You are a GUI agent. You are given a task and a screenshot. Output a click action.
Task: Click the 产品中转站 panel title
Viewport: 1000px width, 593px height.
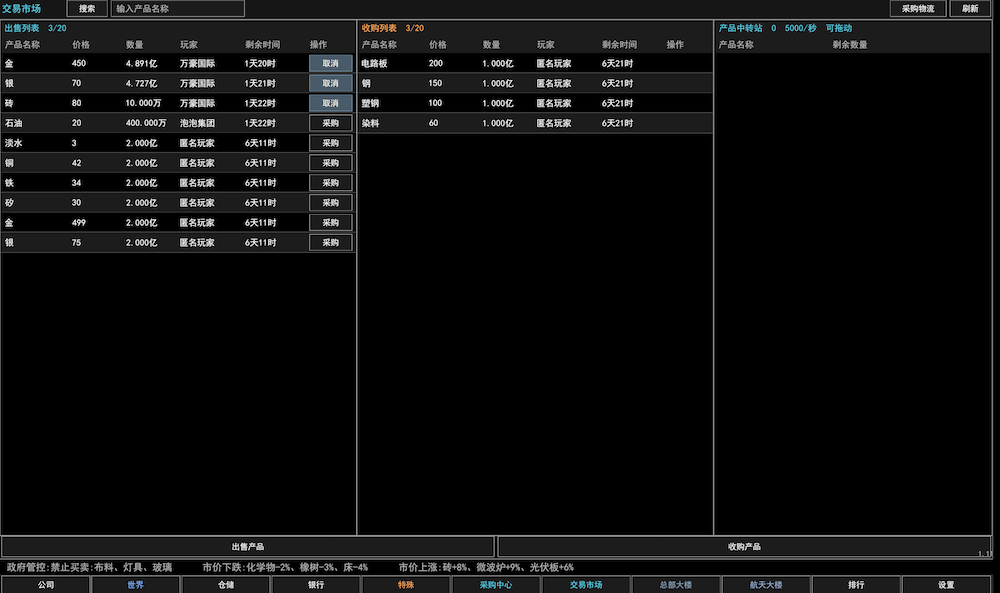point(740,28)
